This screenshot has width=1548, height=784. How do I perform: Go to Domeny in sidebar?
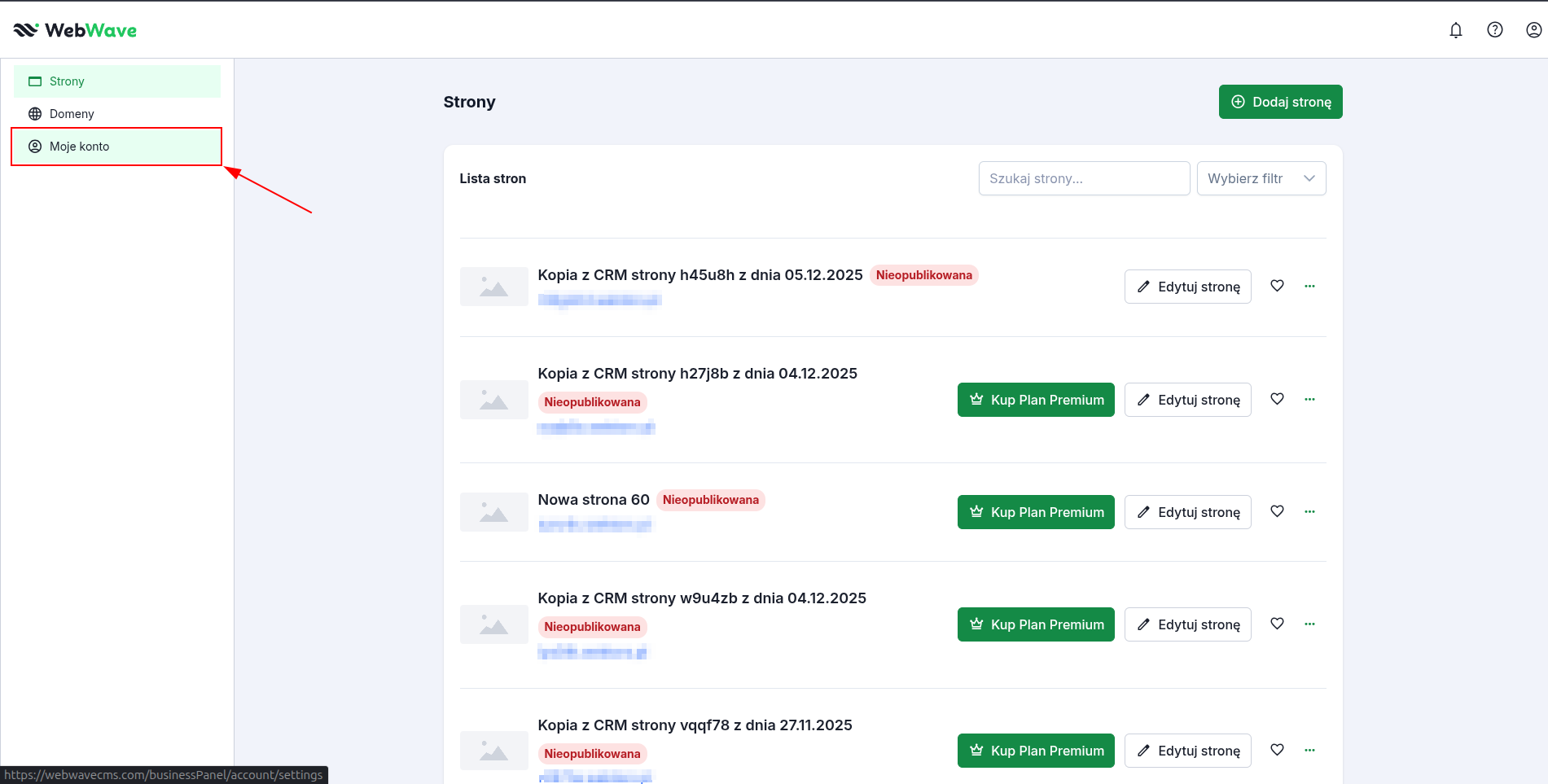coord(72,114)
